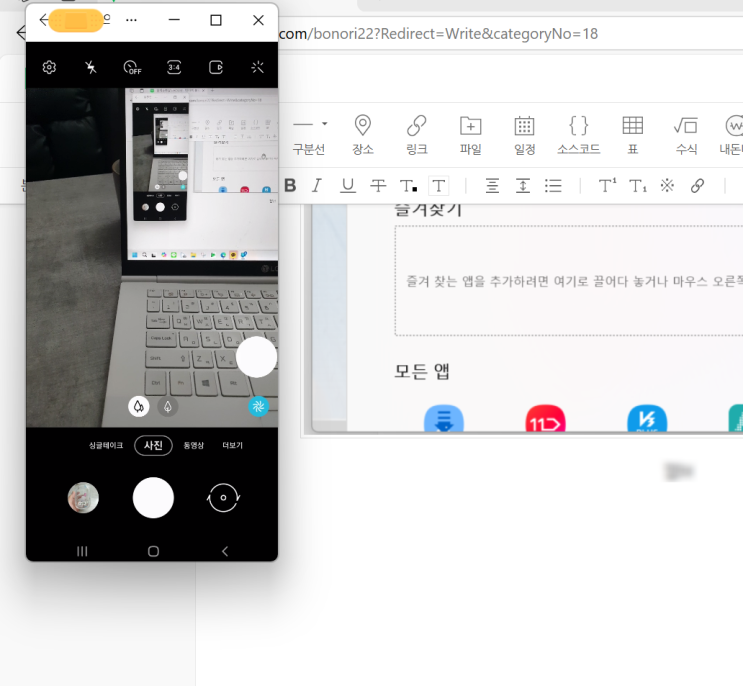Image resolution: width=743 pixels, height=686 pixels.
Task: Toggle bold text formatting
Action: 290,185
